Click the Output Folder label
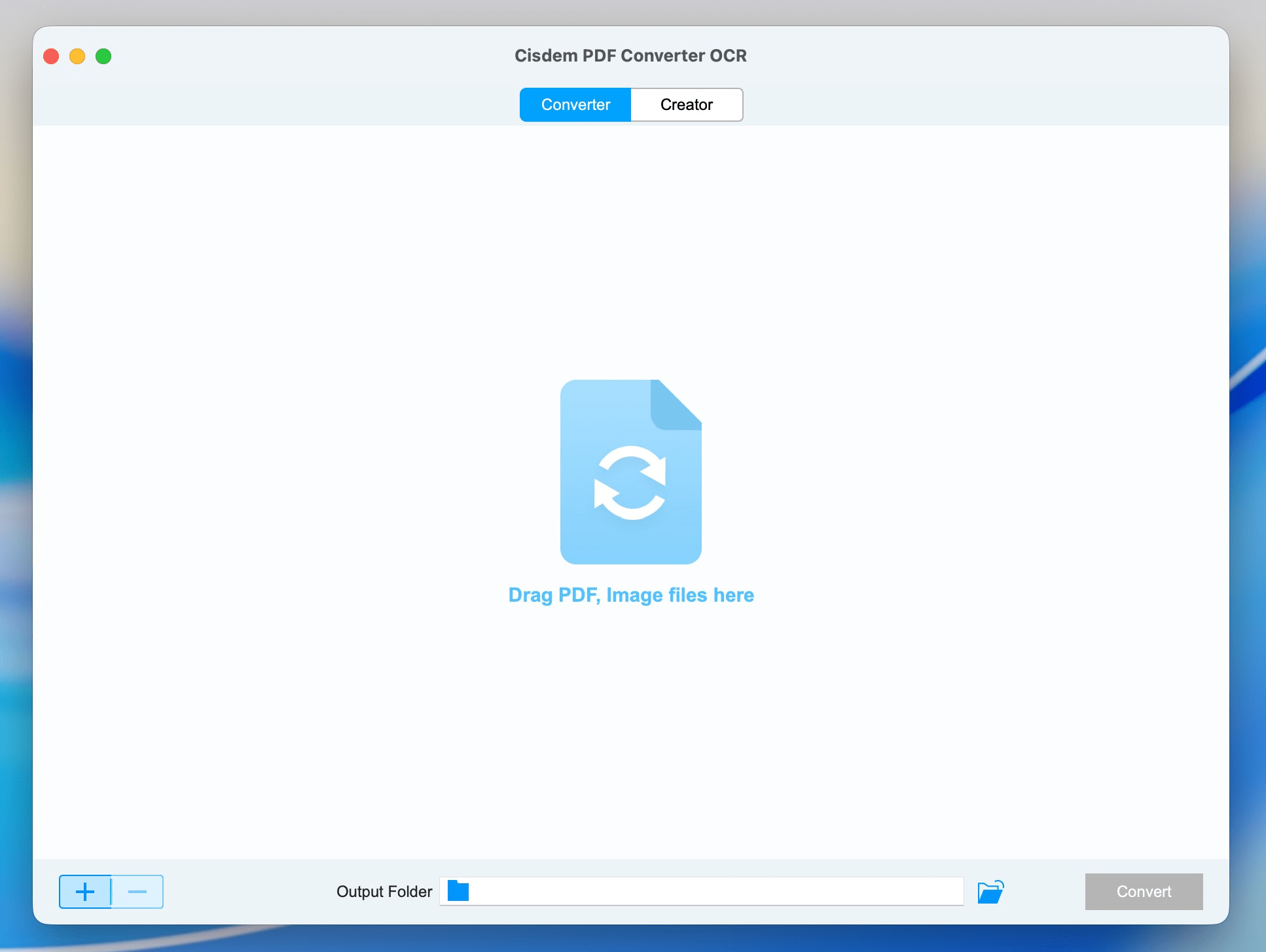 click(x=384, y=892)
